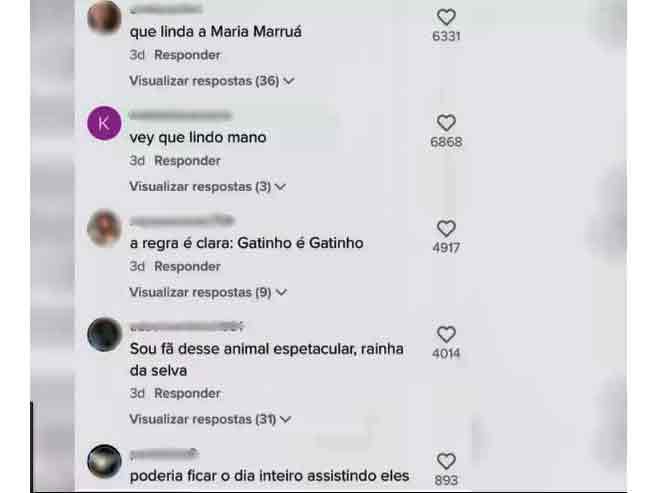This screenshot has height=493, width=657.
Task: Heart the 'Sou fã desse animal' comment
Action: click(446, 335)
